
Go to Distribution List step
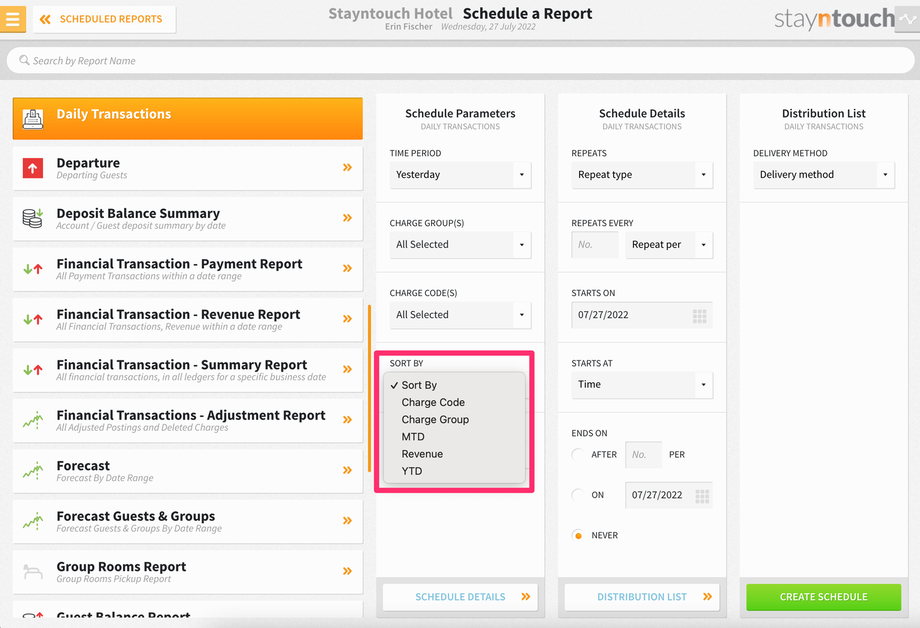click(642, 597)
